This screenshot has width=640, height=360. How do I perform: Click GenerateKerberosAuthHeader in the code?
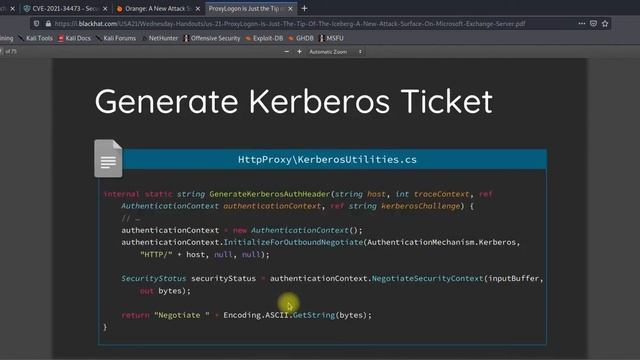pos(269,194)
